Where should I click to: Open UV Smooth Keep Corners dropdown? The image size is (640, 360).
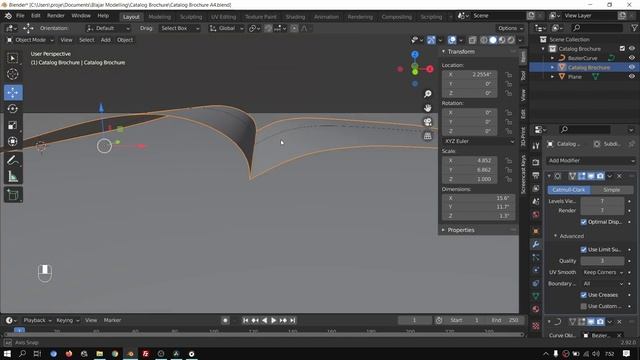602,272
